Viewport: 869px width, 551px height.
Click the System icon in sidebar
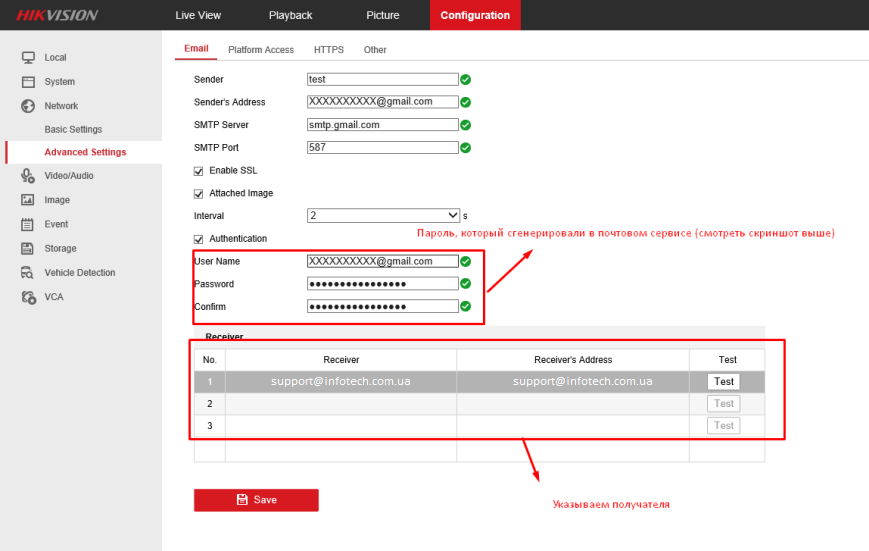28,82
